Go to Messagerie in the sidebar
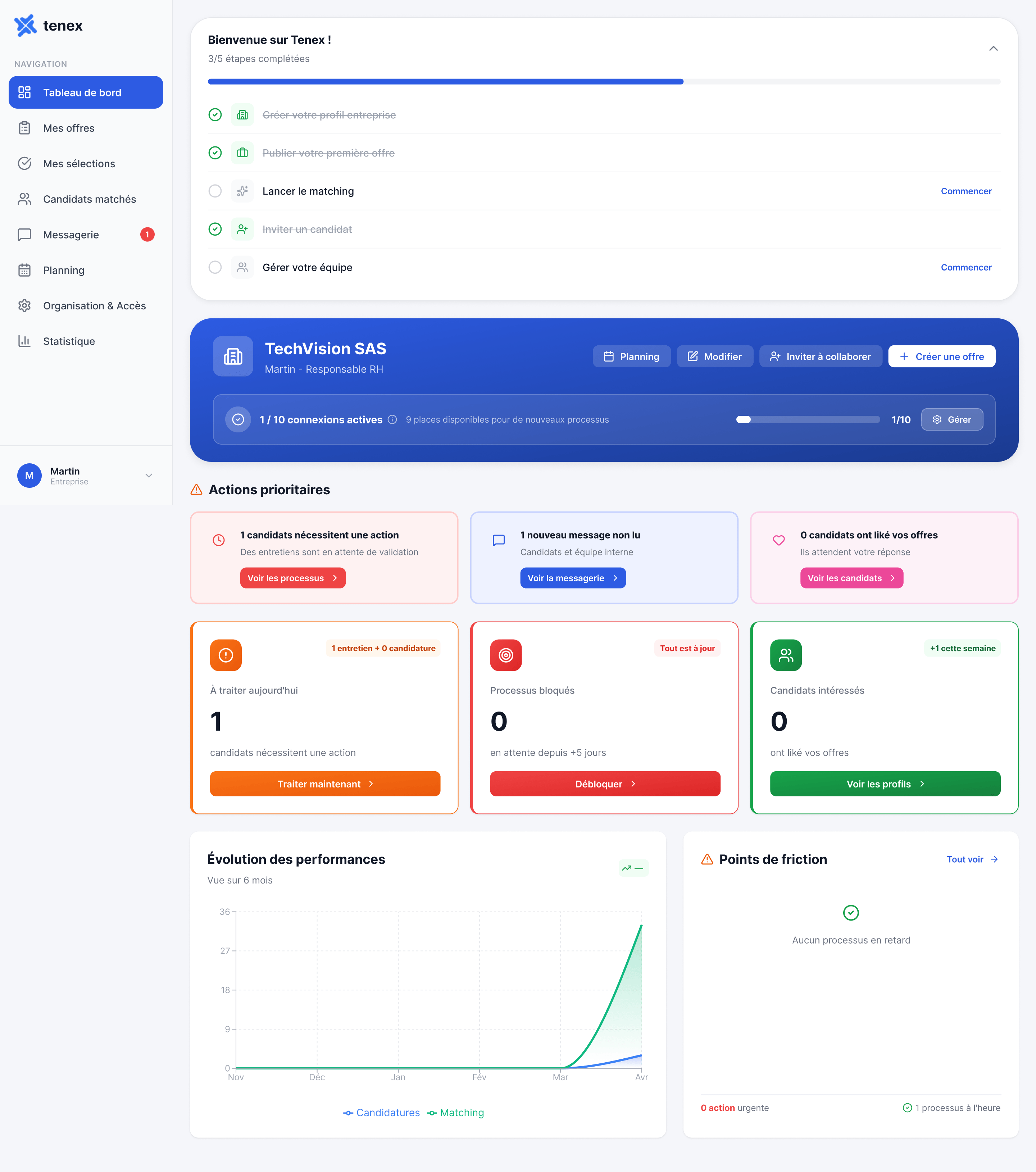The image size is (1036, 1172). pos(71,235)
